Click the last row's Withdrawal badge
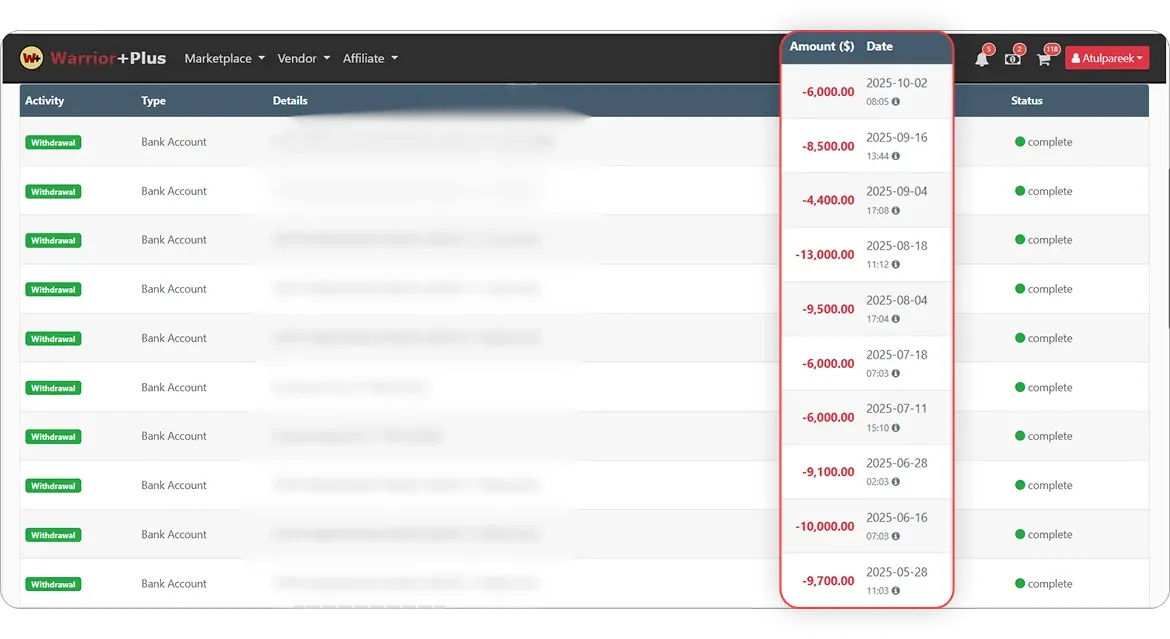Screen dimensions: 1170x639 click(x=53, y=584)
